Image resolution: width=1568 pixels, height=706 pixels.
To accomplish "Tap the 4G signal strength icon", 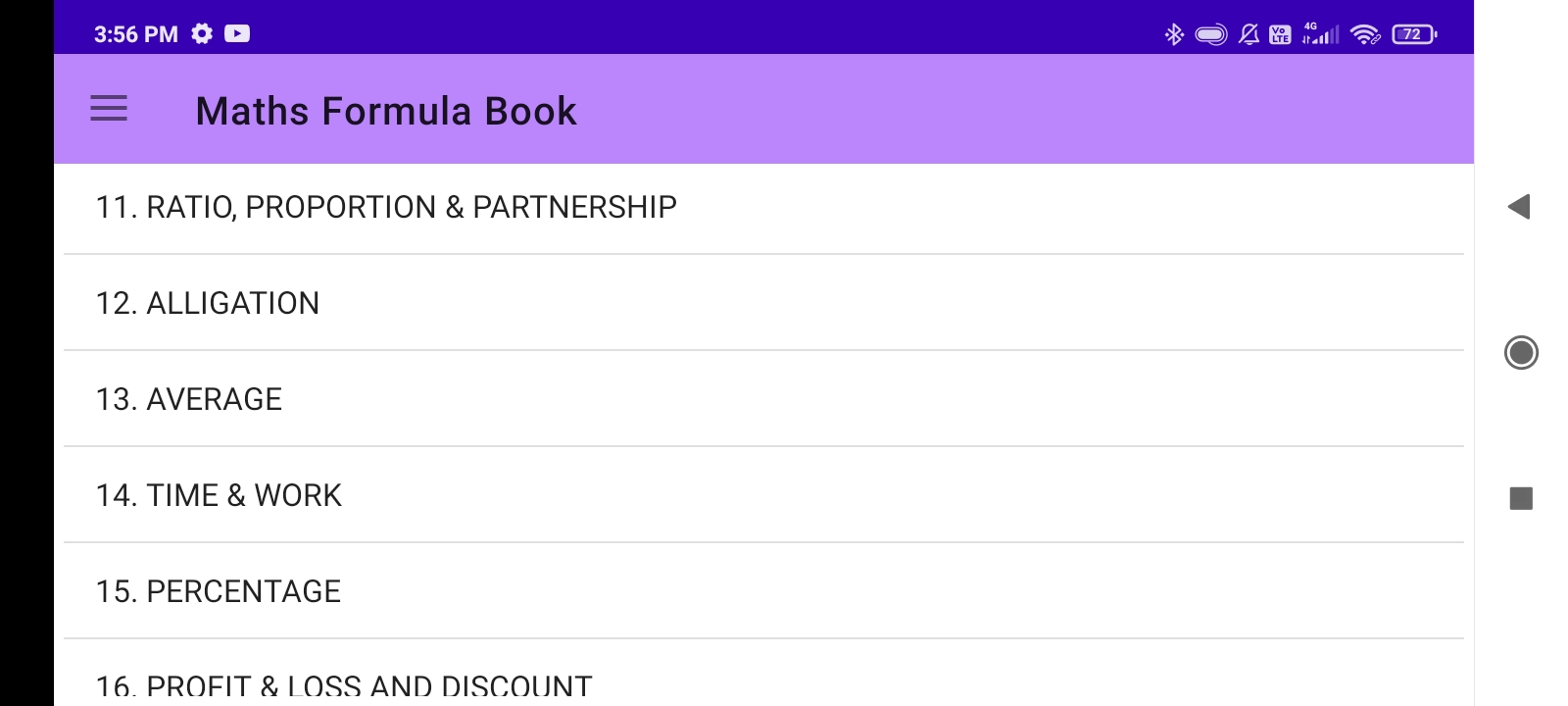I will pyautogui.click(x=1320, y=34).
